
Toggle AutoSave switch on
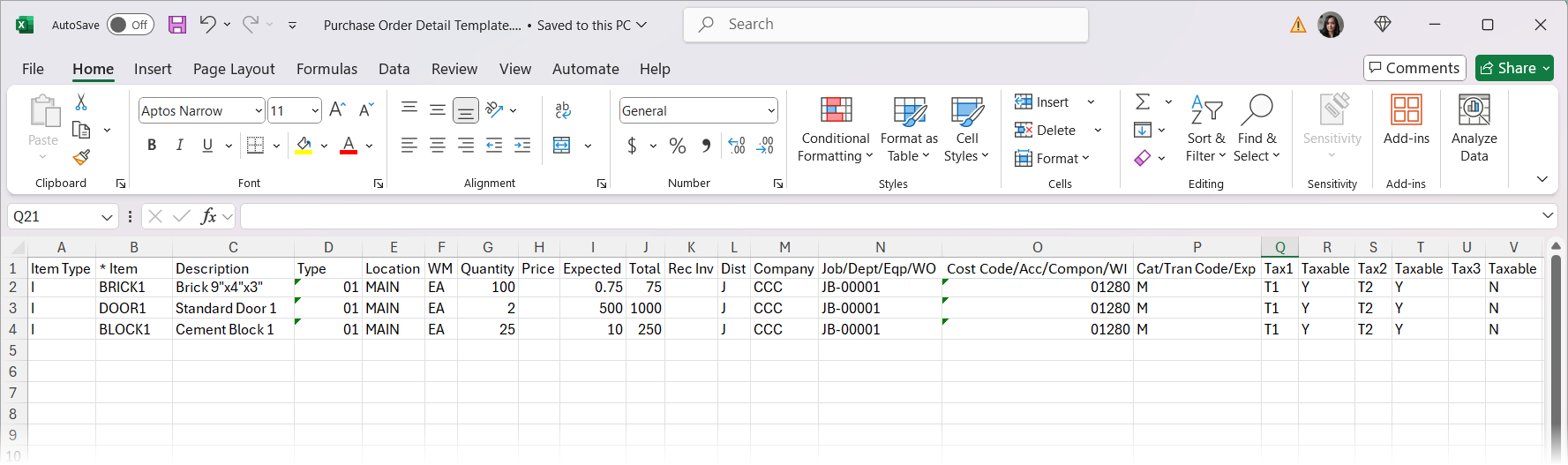point(131,25)
